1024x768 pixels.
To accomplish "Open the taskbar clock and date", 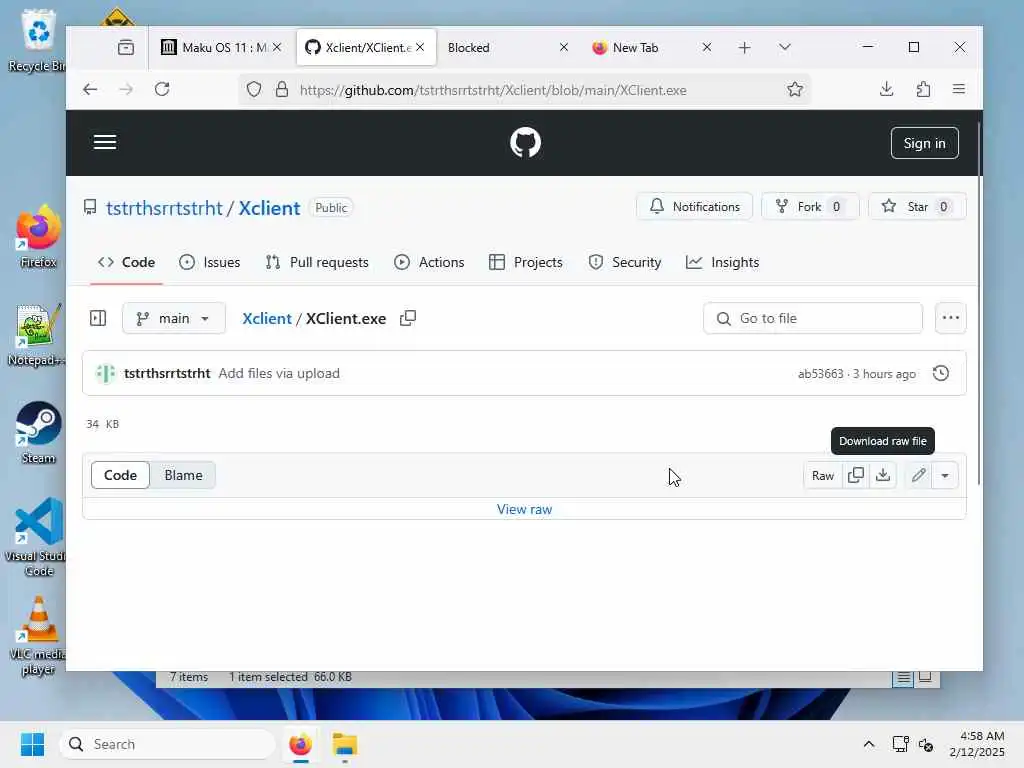I will point(977,744).
